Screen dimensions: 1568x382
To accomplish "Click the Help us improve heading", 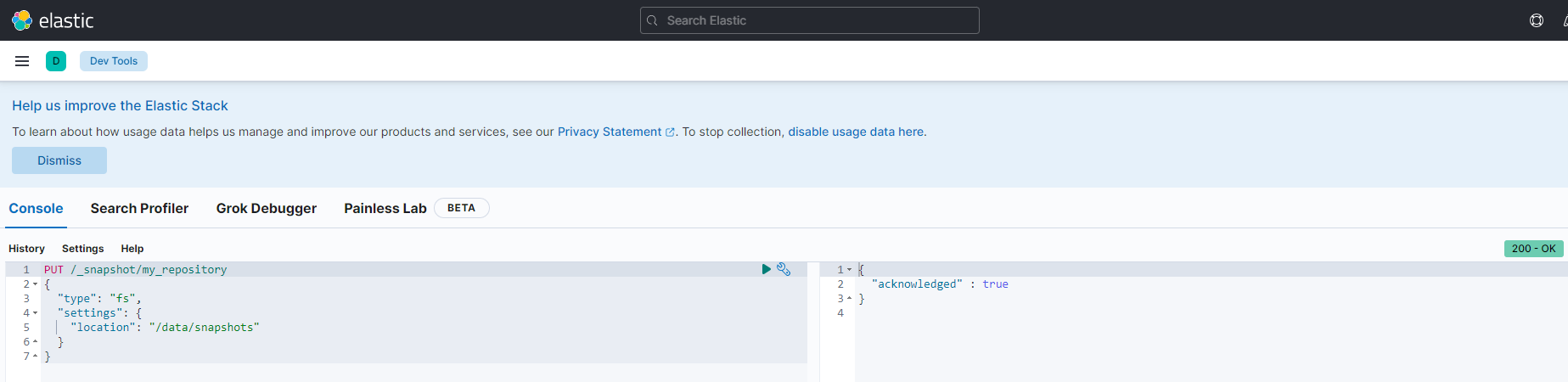I will pyautogui.click(x=120, y=106).
